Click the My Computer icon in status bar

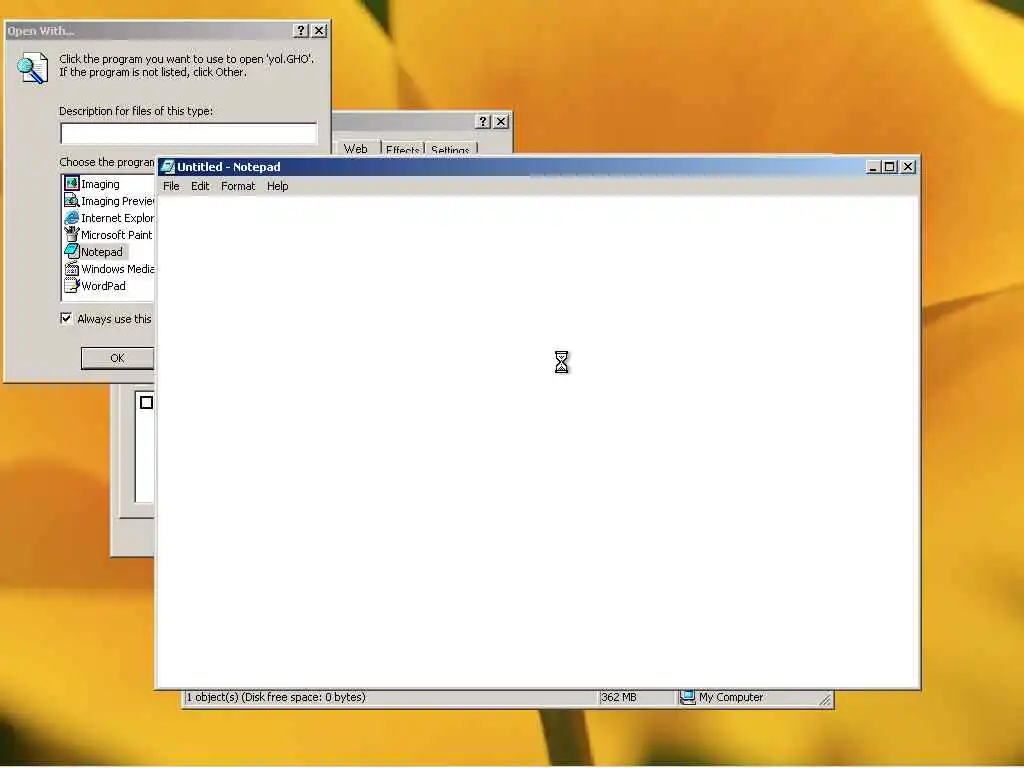point(687,697)
